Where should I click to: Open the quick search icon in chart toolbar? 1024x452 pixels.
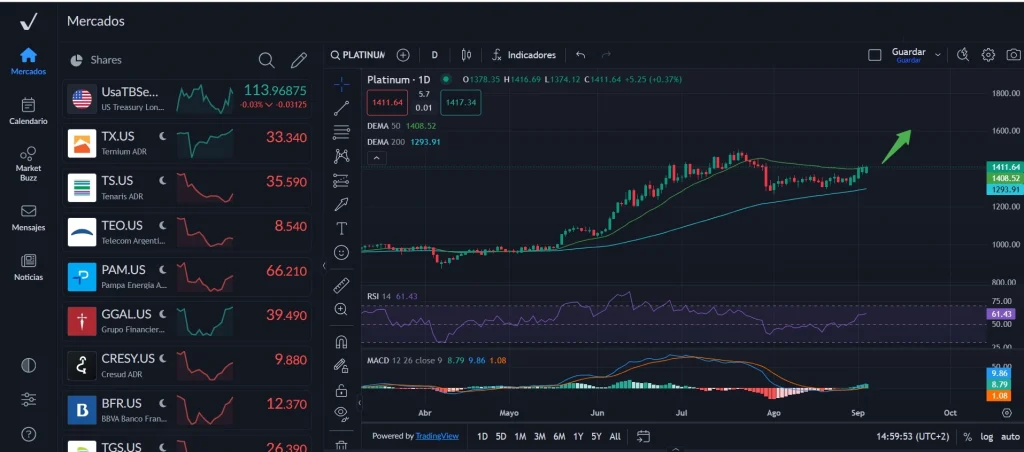(962, 55)
